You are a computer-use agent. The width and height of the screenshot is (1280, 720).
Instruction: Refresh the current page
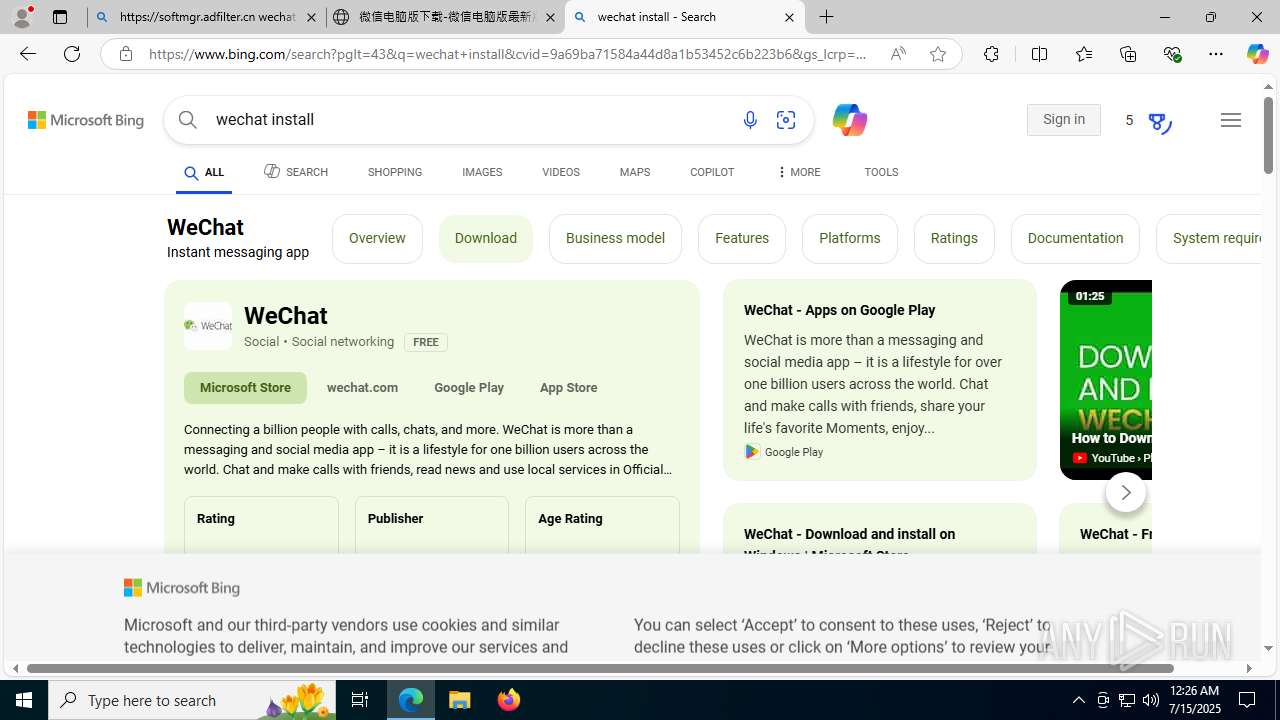coord(72,54)
